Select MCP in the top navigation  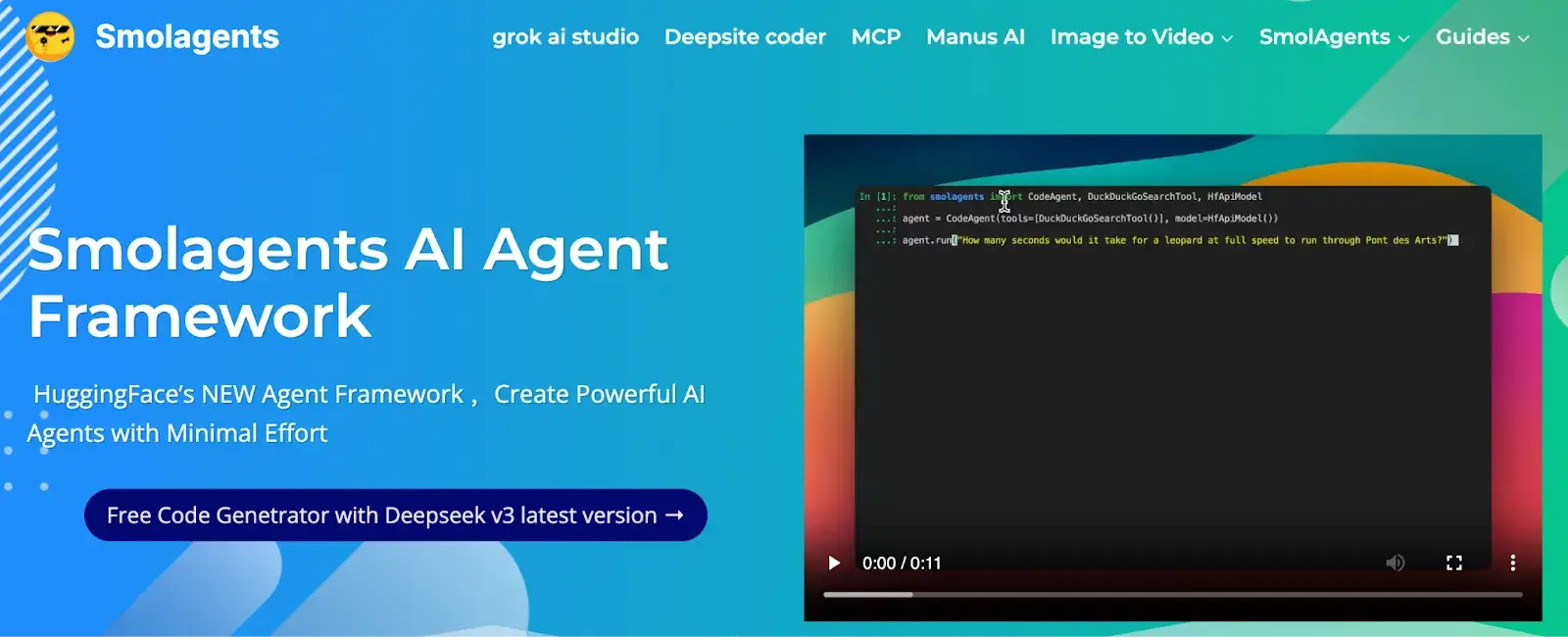[x=875, y=37]
